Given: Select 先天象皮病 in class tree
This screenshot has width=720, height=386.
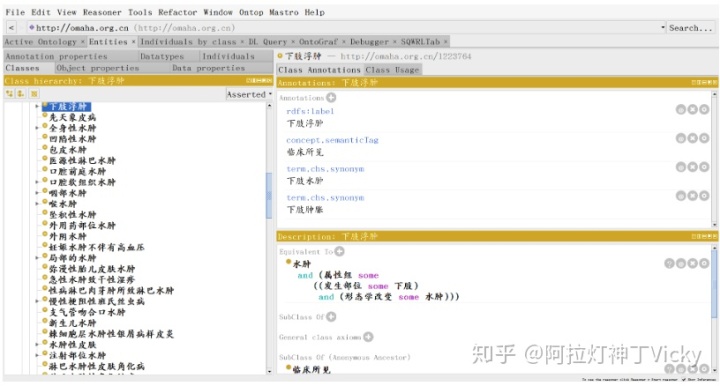Looking at the screenshot, I should pos(73,117).
